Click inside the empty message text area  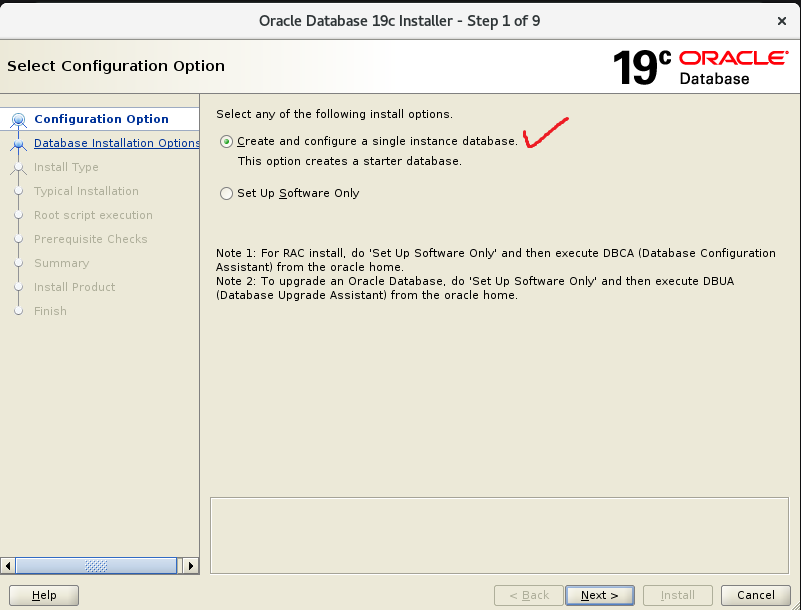(x=499, y=535)
